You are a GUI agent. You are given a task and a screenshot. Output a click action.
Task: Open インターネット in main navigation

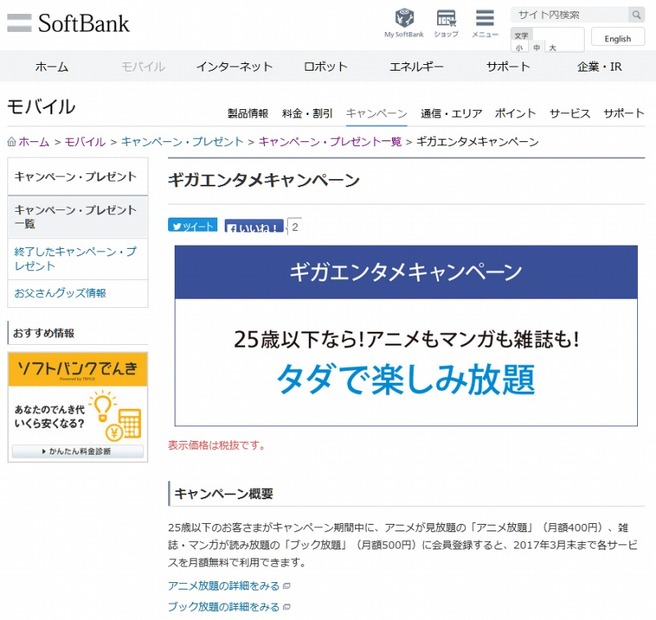(x=234, y=67)
